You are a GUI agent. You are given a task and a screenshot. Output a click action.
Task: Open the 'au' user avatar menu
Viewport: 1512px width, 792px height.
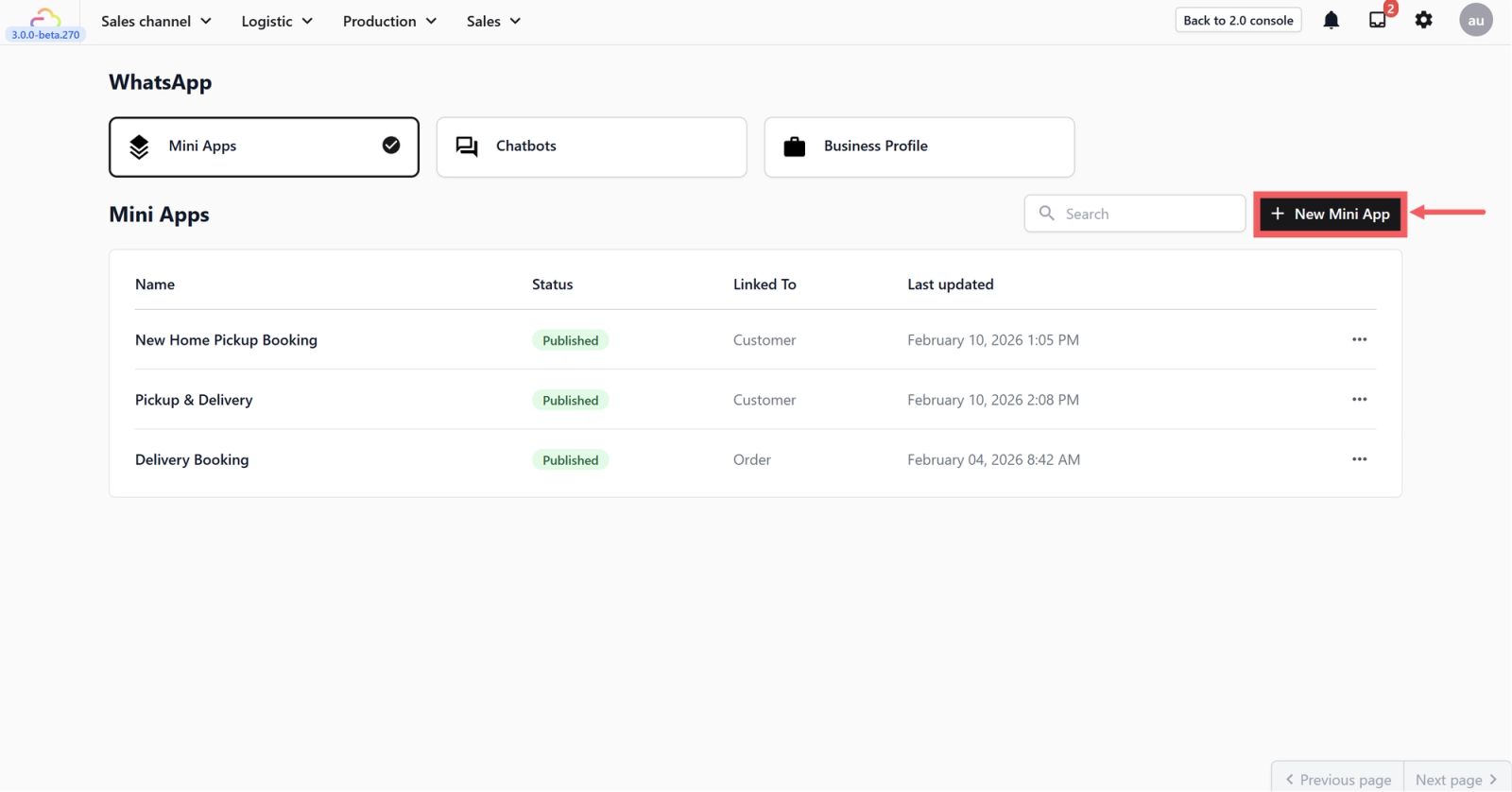tap(1476, 20)
